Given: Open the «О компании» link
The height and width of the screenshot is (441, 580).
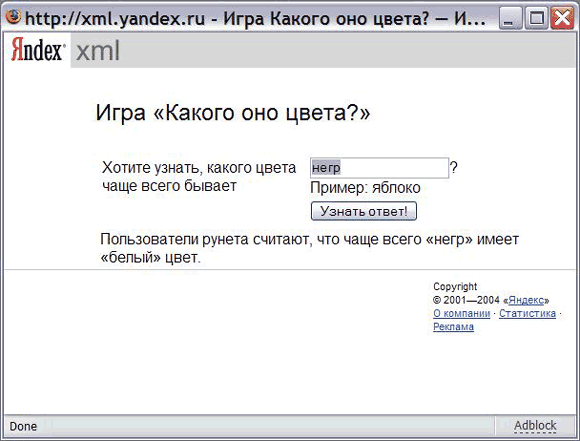Looking at the screenshot, I should click(x=462, y=313).
